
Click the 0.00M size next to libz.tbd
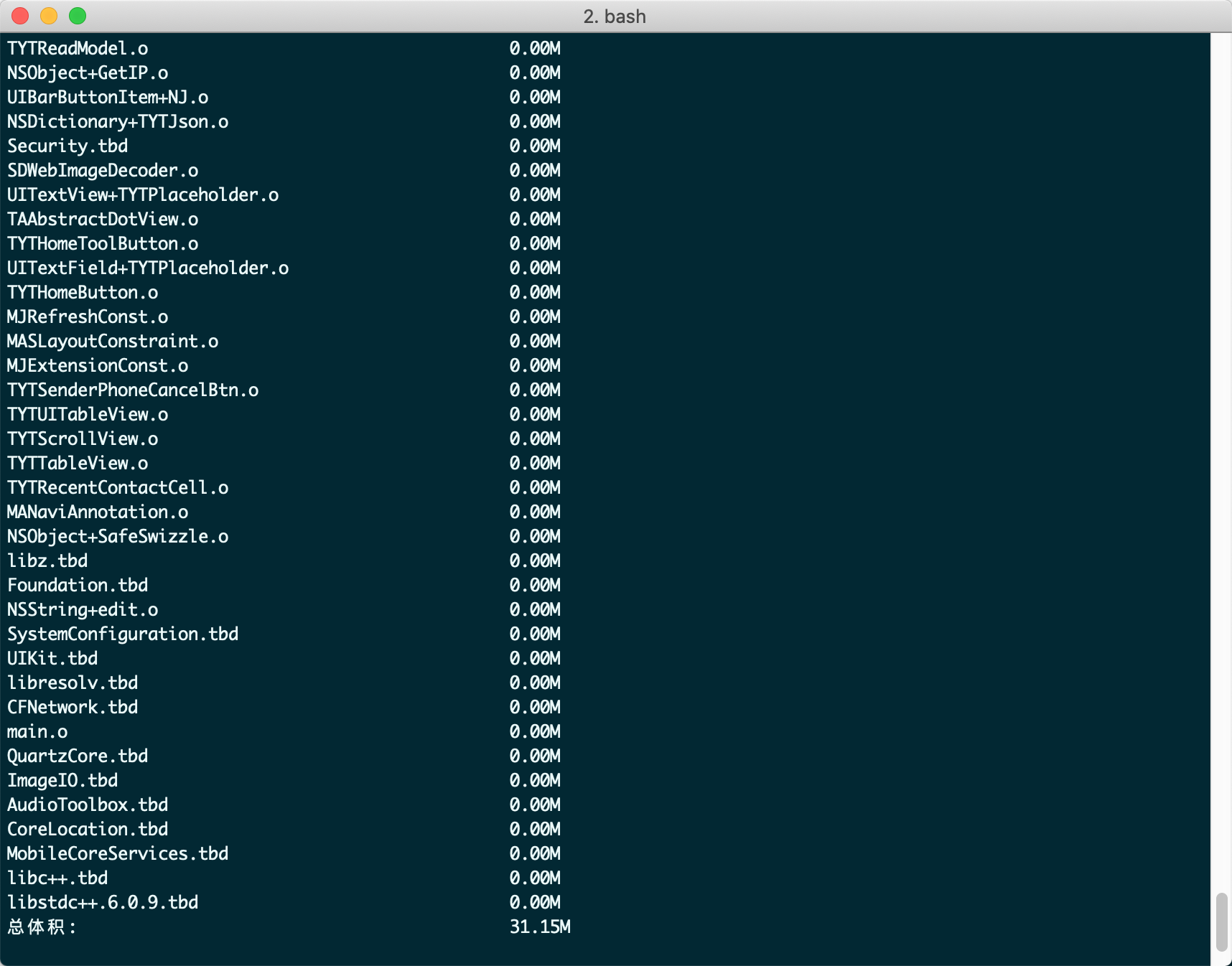(535, 561)
